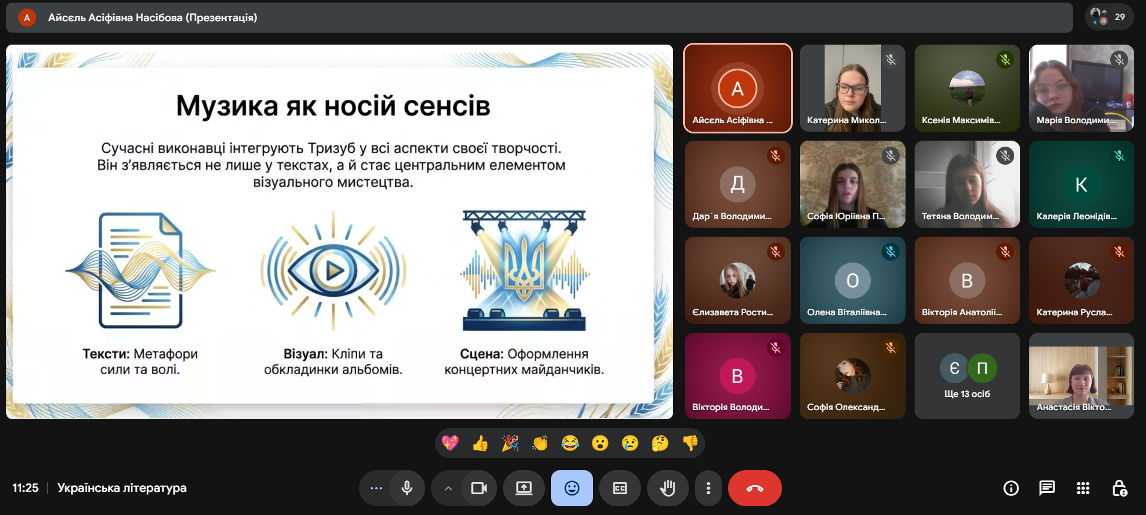Toggle the microphone button
This screenshot has height=515, width=1146.
(407, 488)
